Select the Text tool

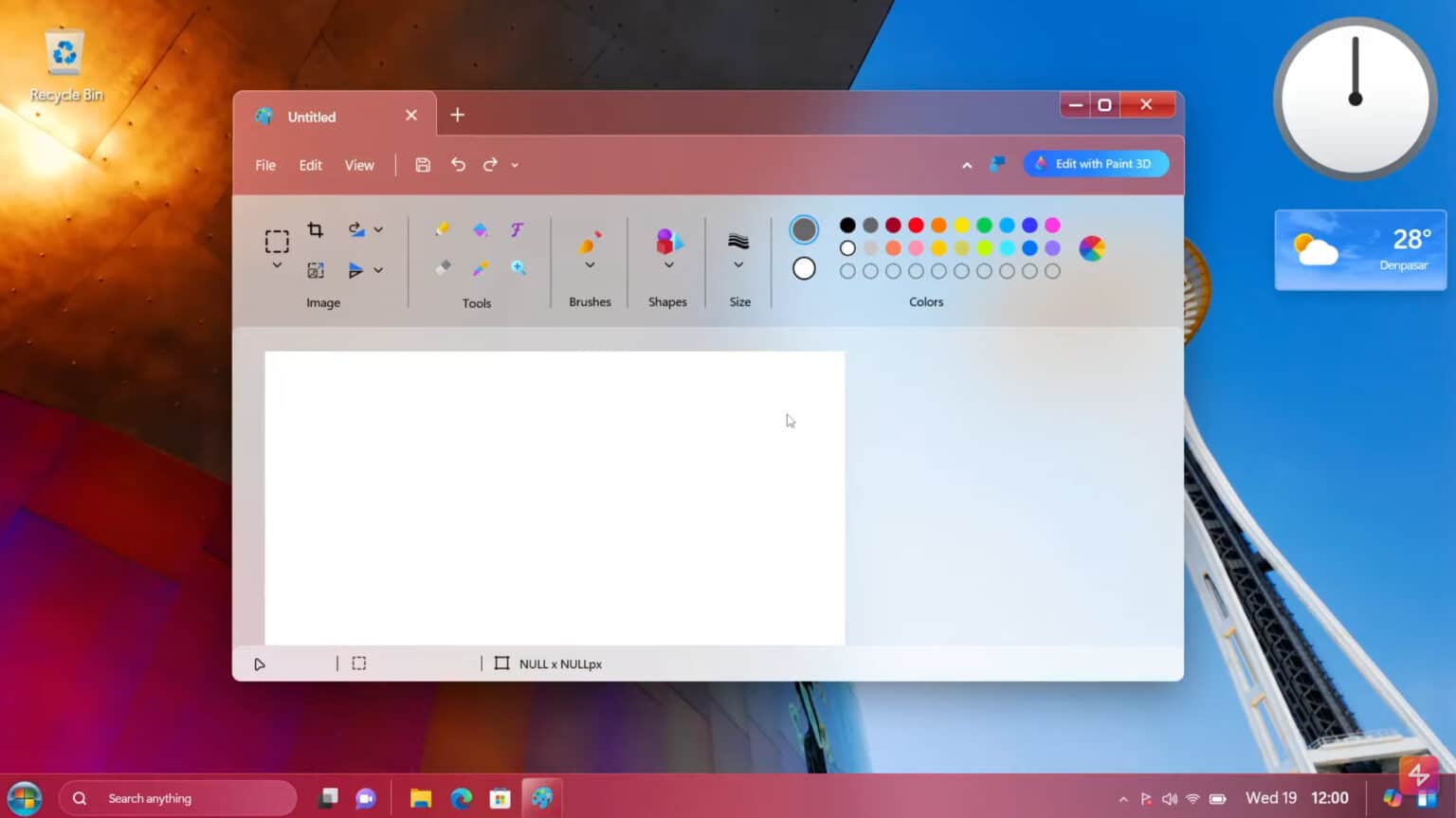518,229
